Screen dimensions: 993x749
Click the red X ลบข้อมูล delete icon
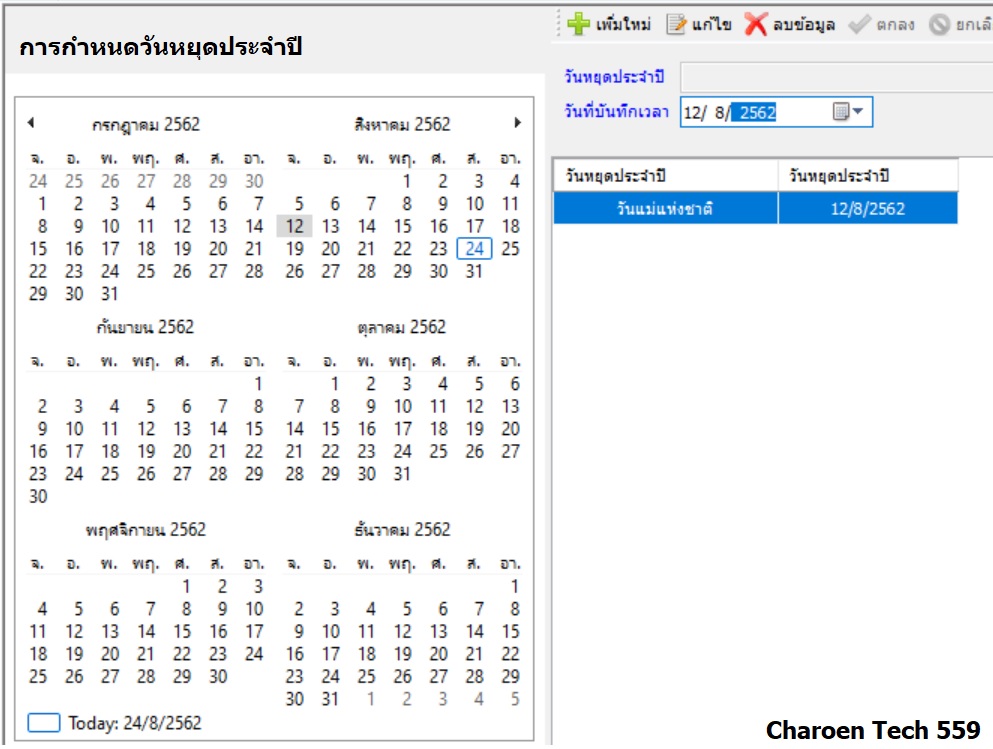click(756, 25)
